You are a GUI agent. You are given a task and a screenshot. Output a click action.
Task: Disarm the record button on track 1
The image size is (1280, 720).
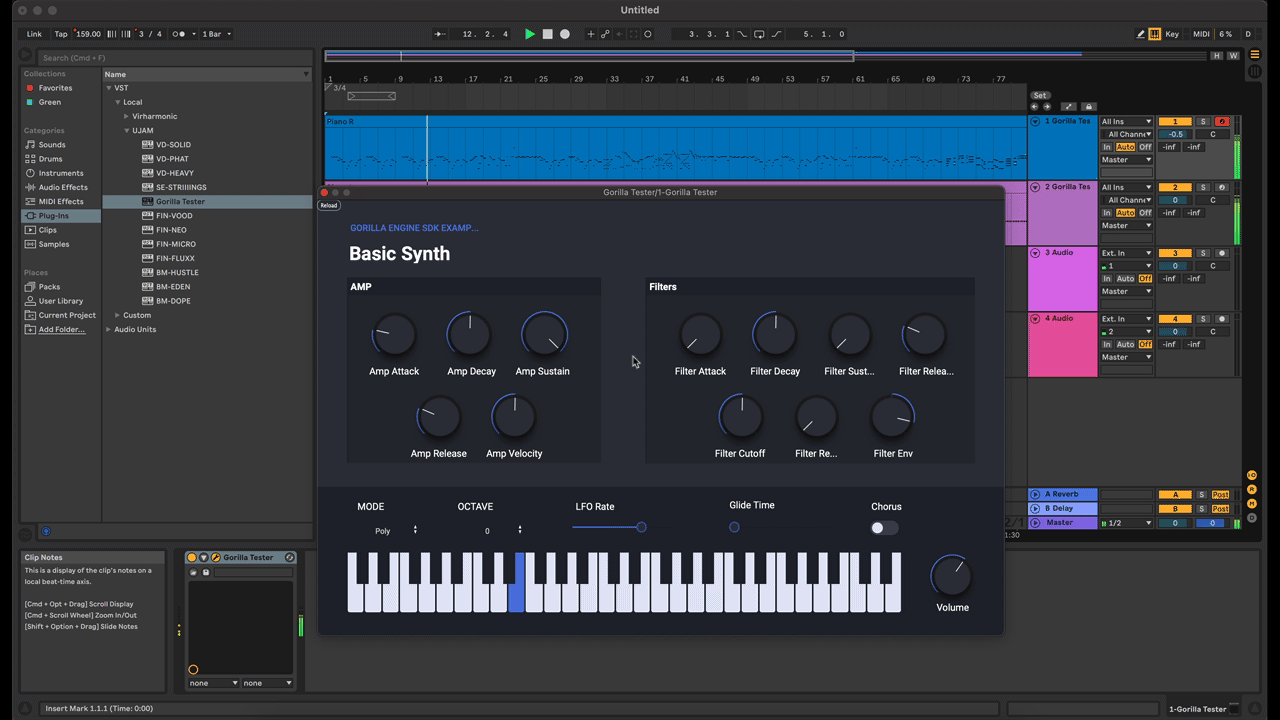(1222, 121)
